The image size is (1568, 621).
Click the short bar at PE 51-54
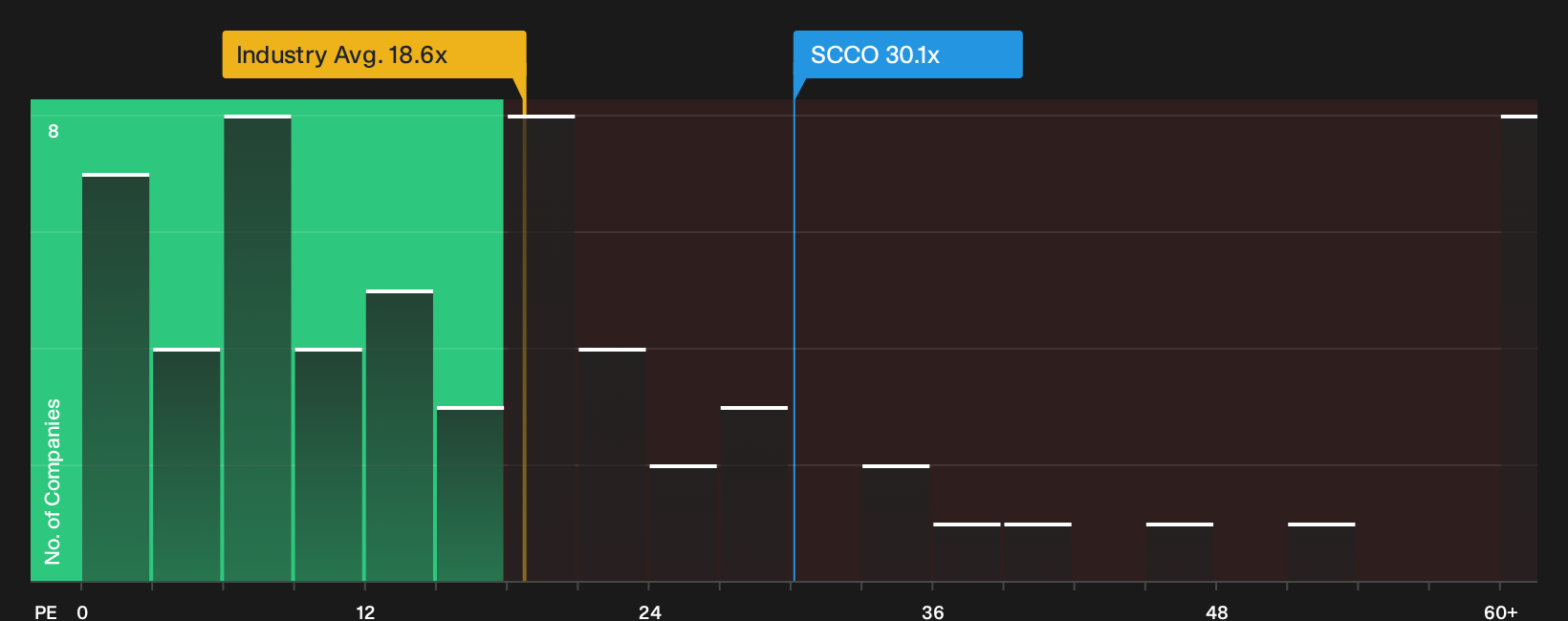click(1321, 552)
